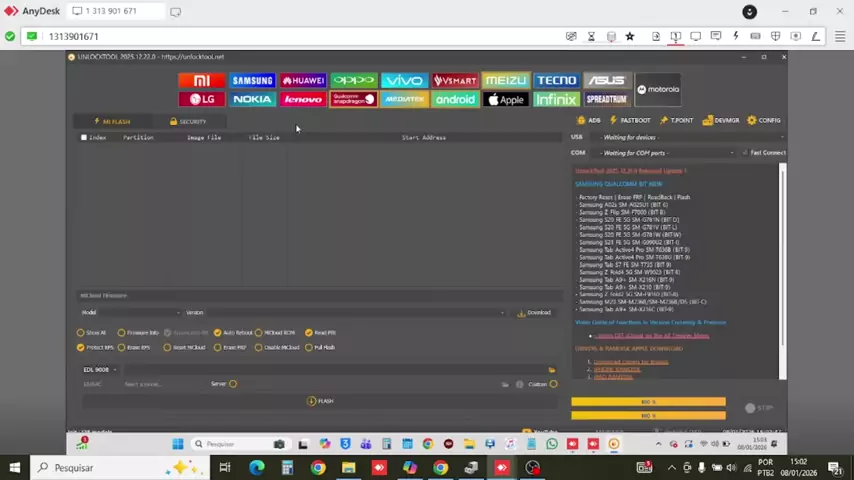Click the Motorola brand logo
The width and height of the screenshot is (854, 480).
coord(657,90)
